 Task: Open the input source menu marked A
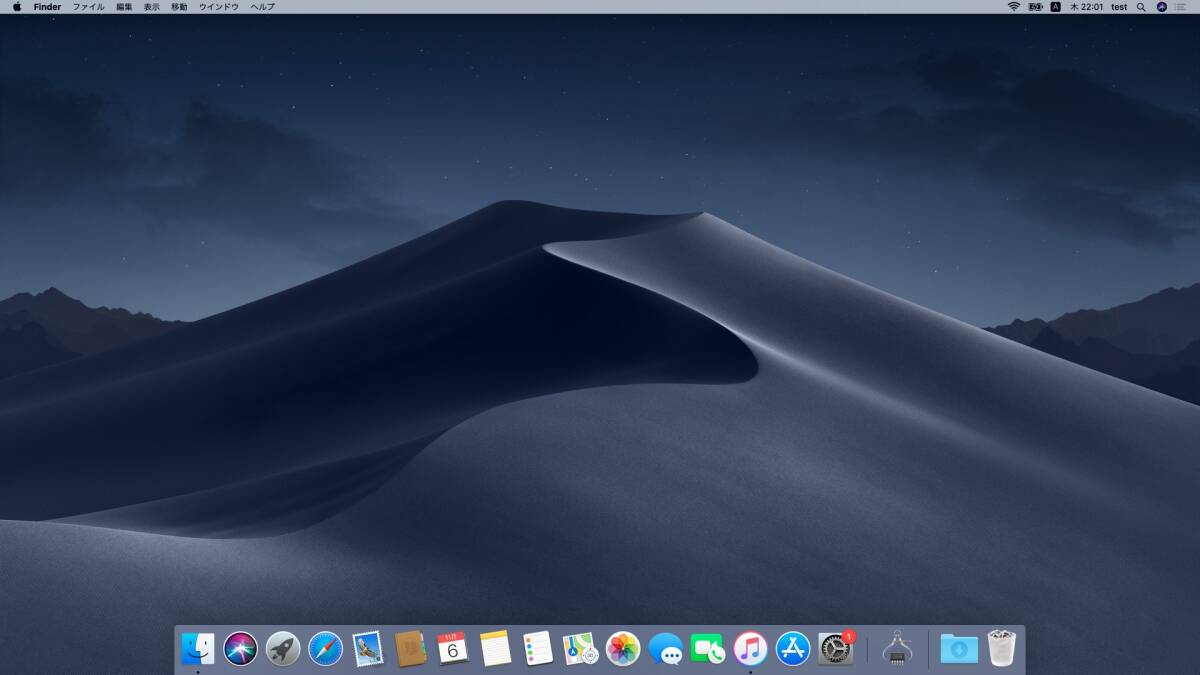[1055, 7]
